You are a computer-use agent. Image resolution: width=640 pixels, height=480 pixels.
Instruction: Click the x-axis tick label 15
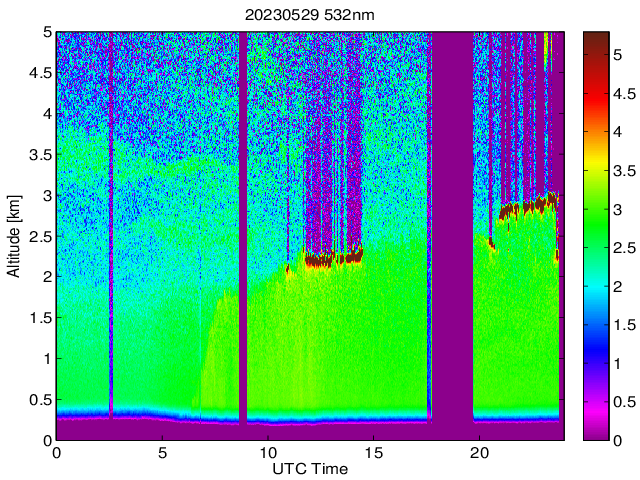pyautogui.click(x=373, y=452)
